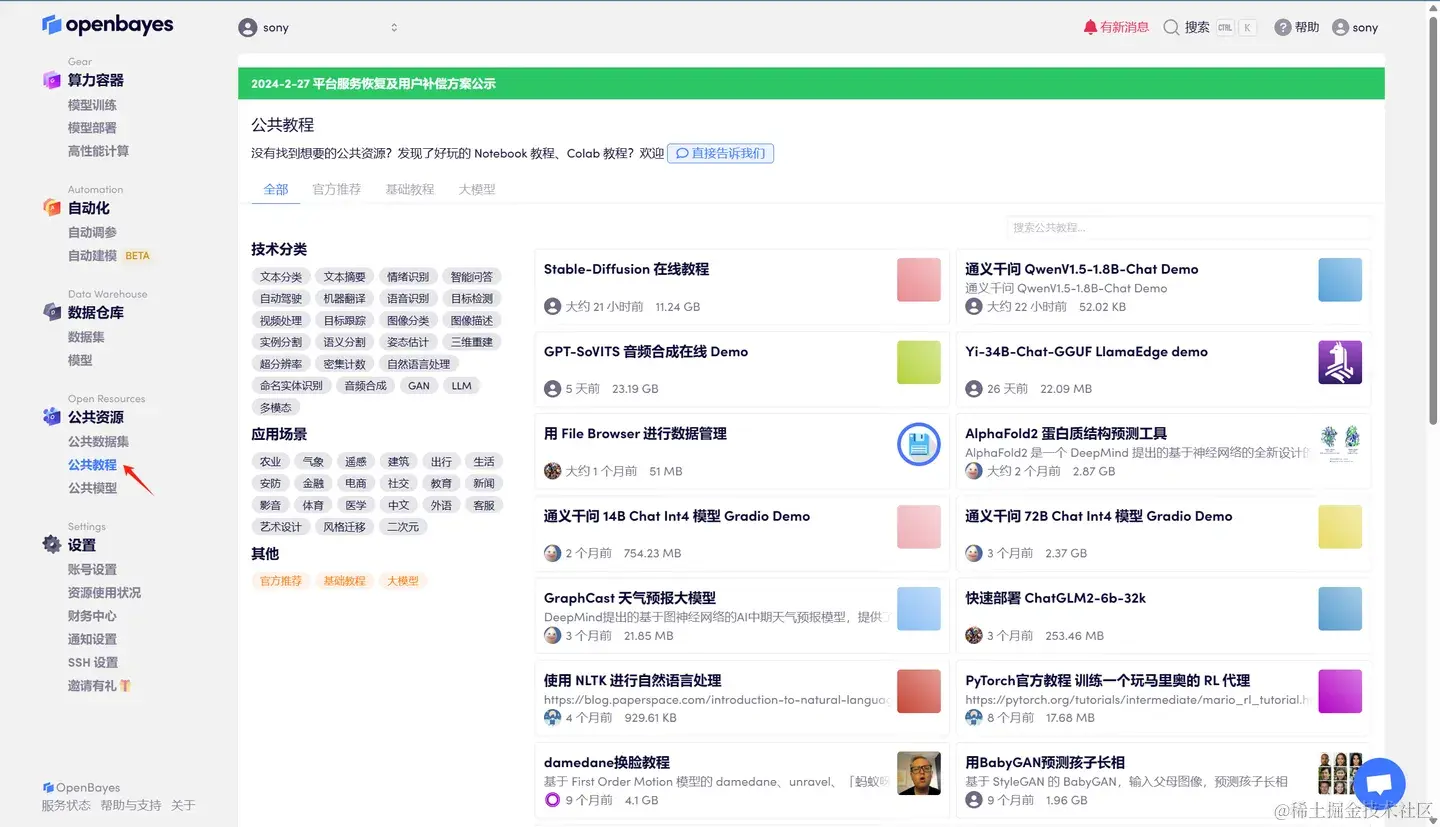
Task: Select the 医学 application tag
Action: click(356, 505)
